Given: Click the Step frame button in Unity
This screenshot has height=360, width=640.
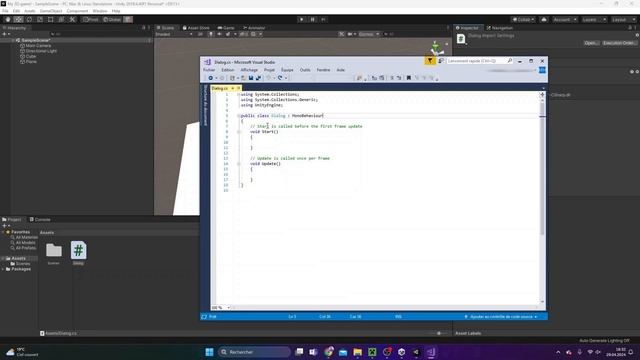Looking at the screenshot, I should (323, 19).
